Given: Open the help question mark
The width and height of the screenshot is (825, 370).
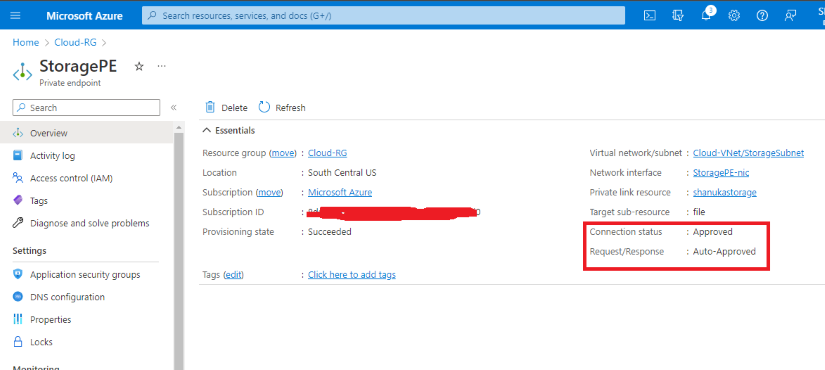Looking at the screenshot, I should 762,16.
